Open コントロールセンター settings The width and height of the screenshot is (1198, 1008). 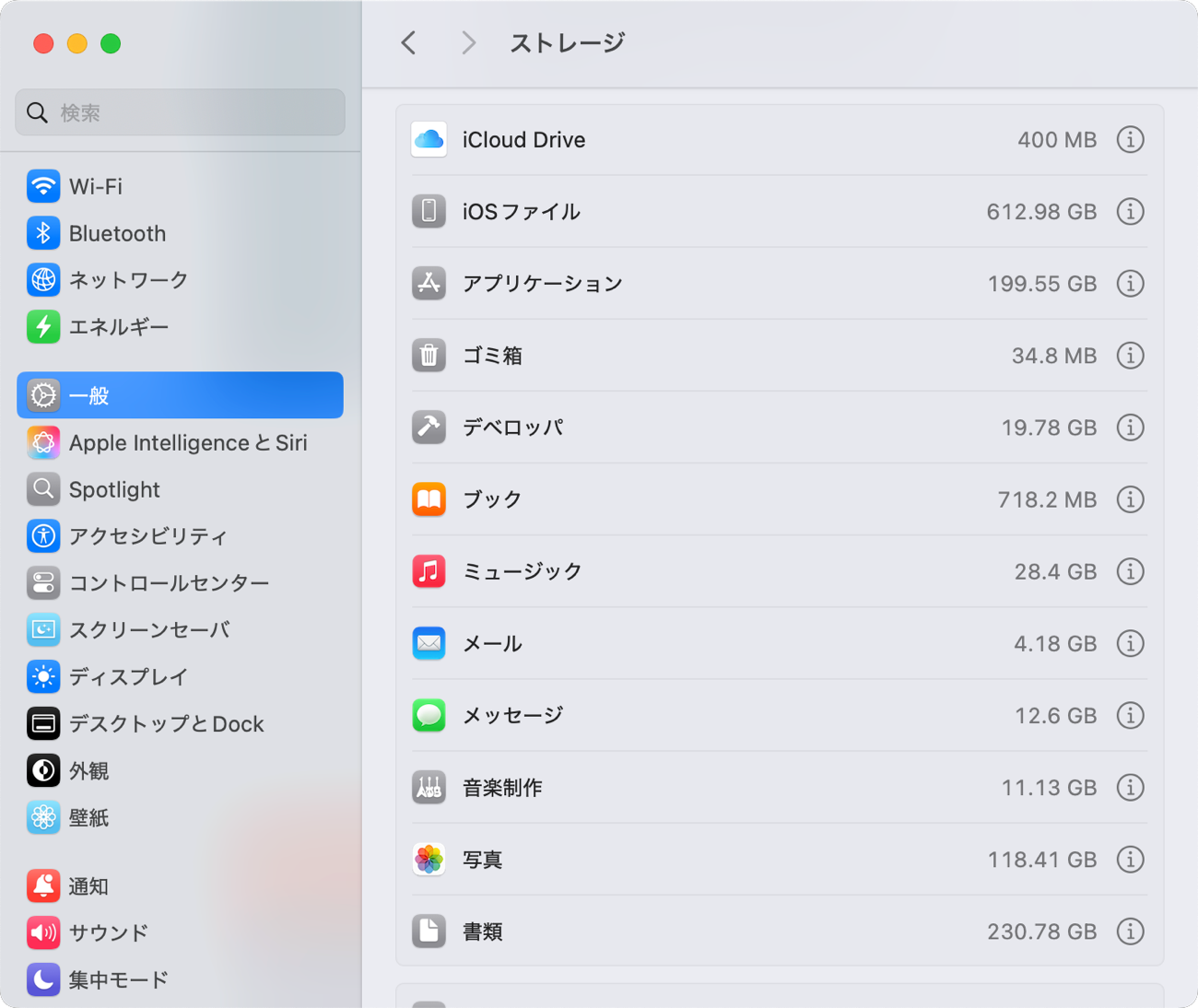[x=180, y=582]
